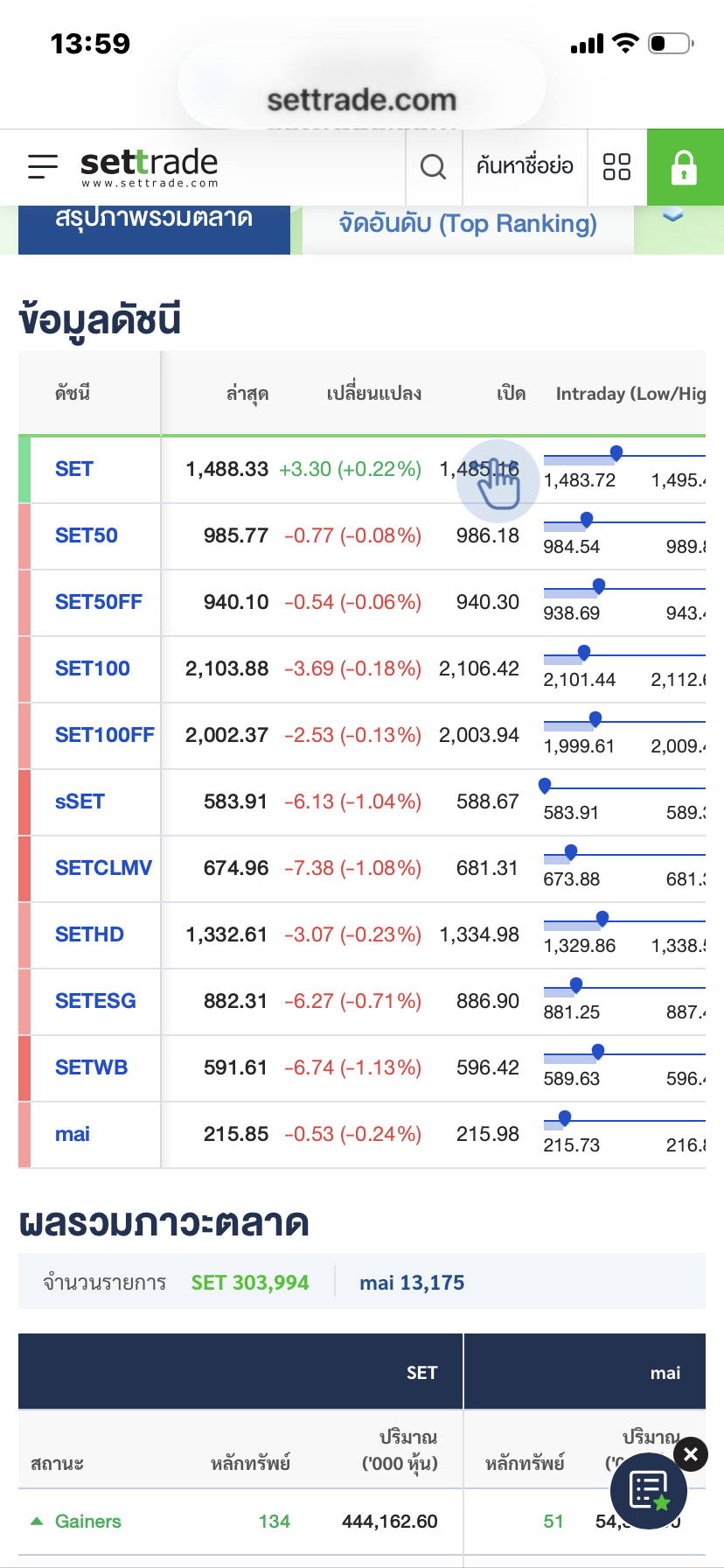Tap the ค้นหาชื่อย่อ symbol search field
Image resolution: width=724 pixels, height=1568 pixels.
(525, 166)
